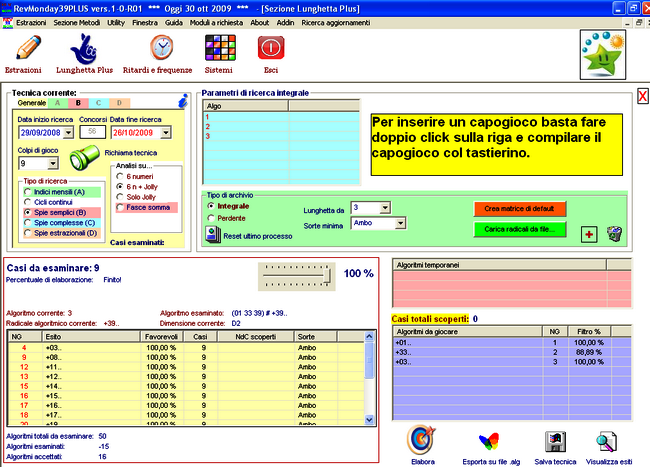Select result row NG 13 with +12..
Image resolution: width=650 pixels, height=467 pixels.
coord(186,376)
